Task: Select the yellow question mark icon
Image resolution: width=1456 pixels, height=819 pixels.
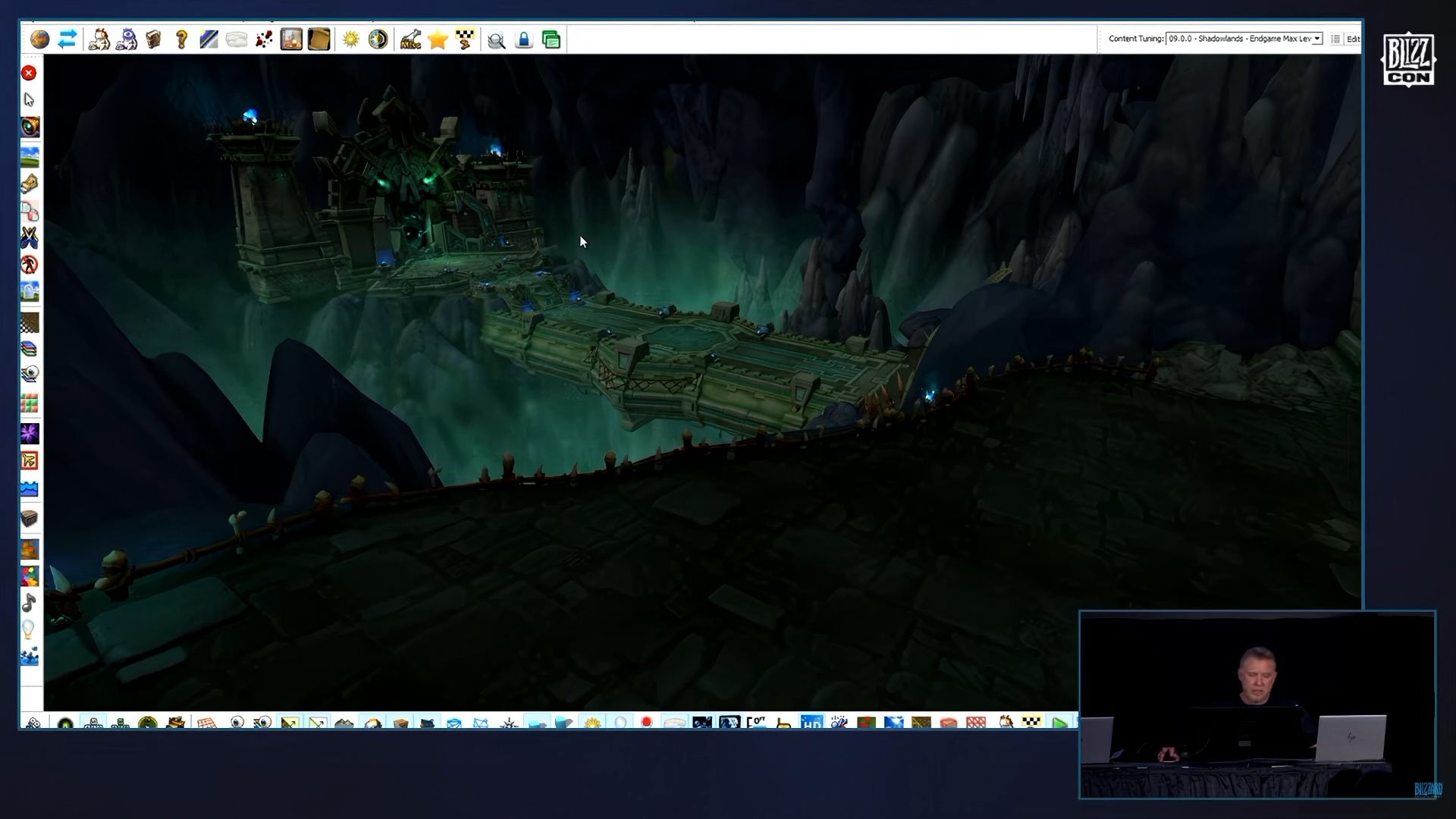Action: coord(181,39)
